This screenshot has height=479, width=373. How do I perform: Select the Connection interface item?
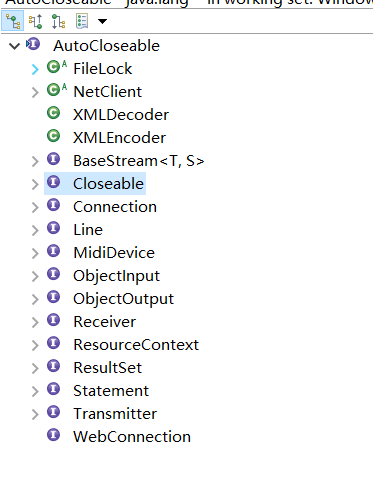coord(115,207)
